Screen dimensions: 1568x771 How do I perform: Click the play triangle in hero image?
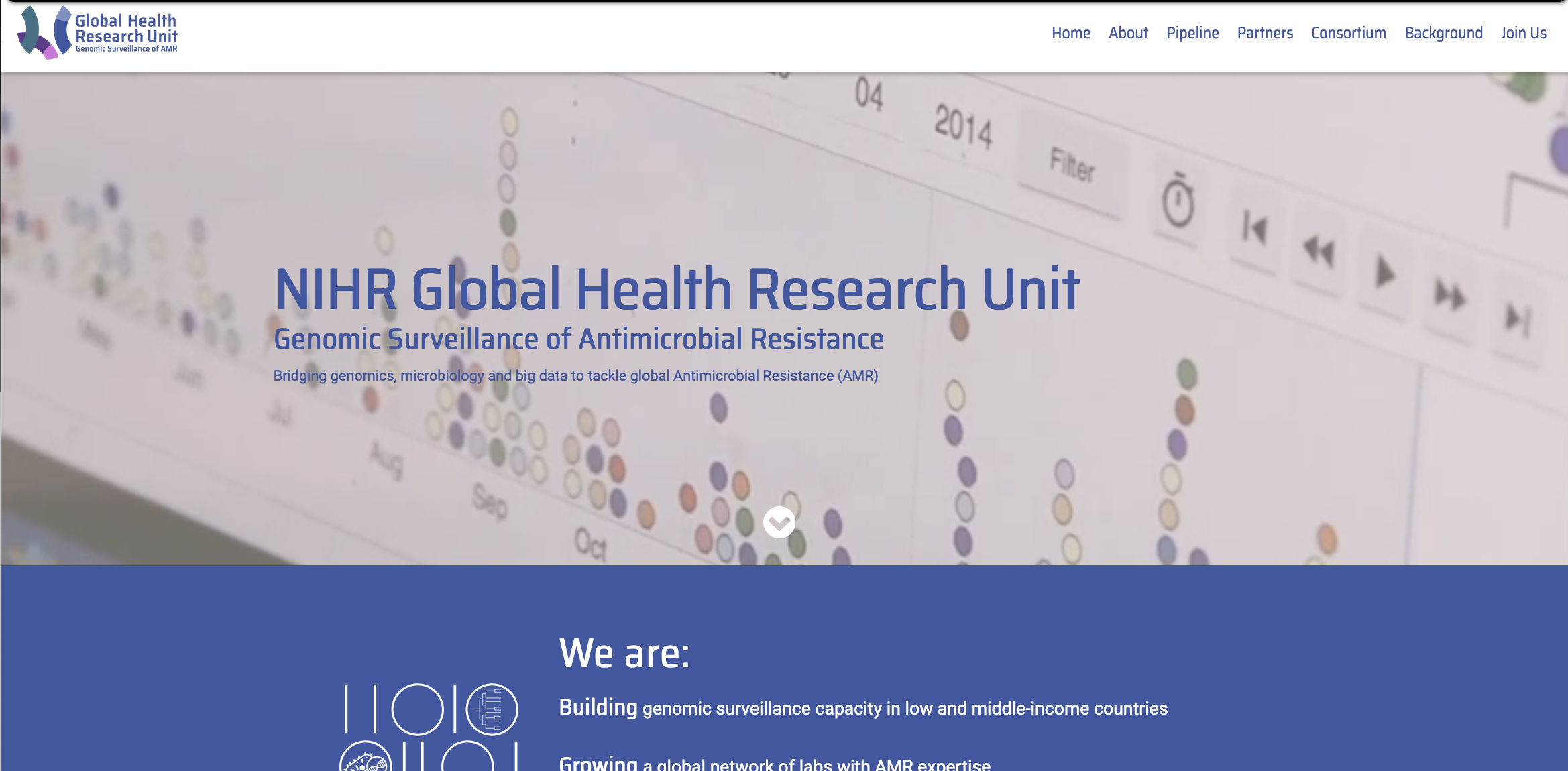pos(1384,273)
